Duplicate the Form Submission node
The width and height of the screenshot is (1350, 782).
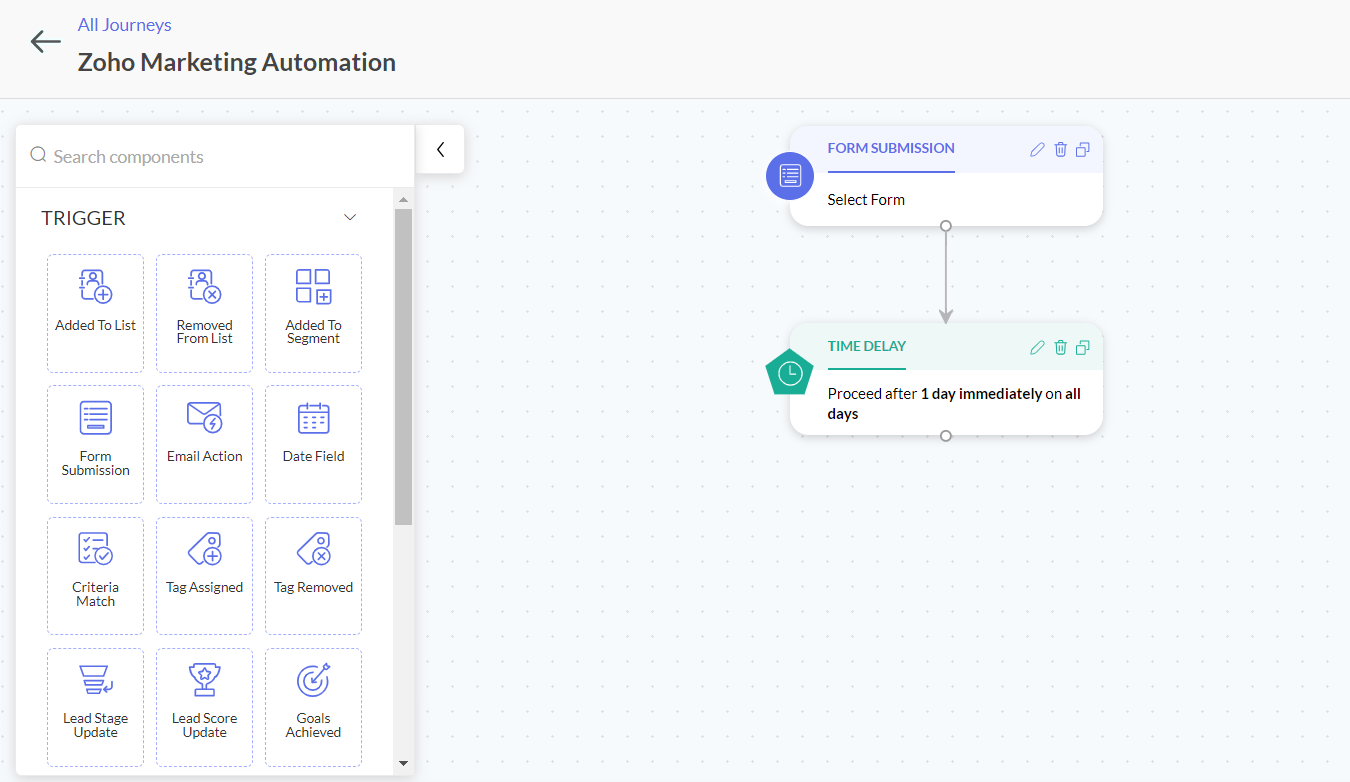coord(1083,150)
